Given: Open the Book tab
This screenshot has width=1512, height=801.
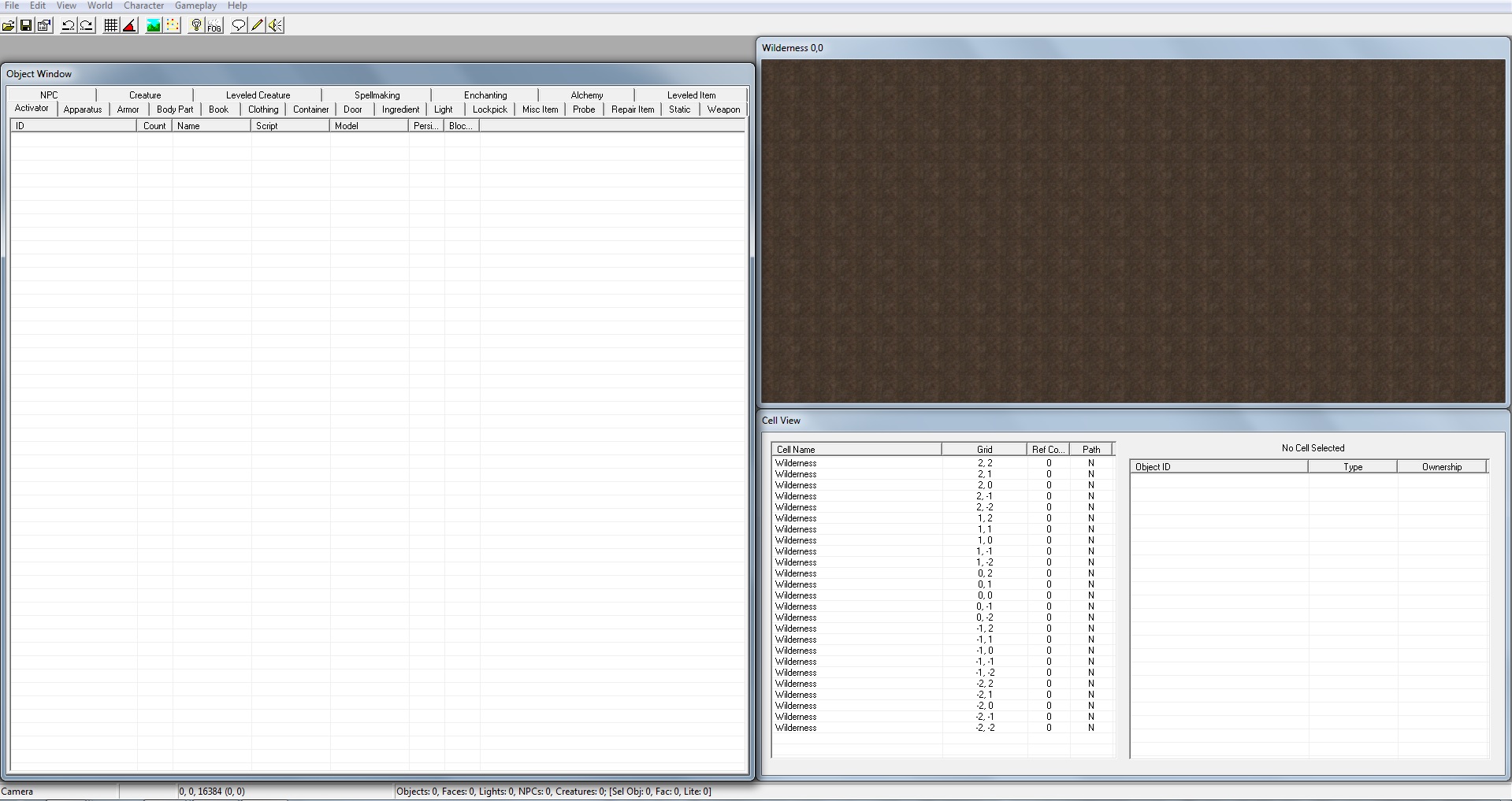Looking at the screenshot, I should point(219,109).
